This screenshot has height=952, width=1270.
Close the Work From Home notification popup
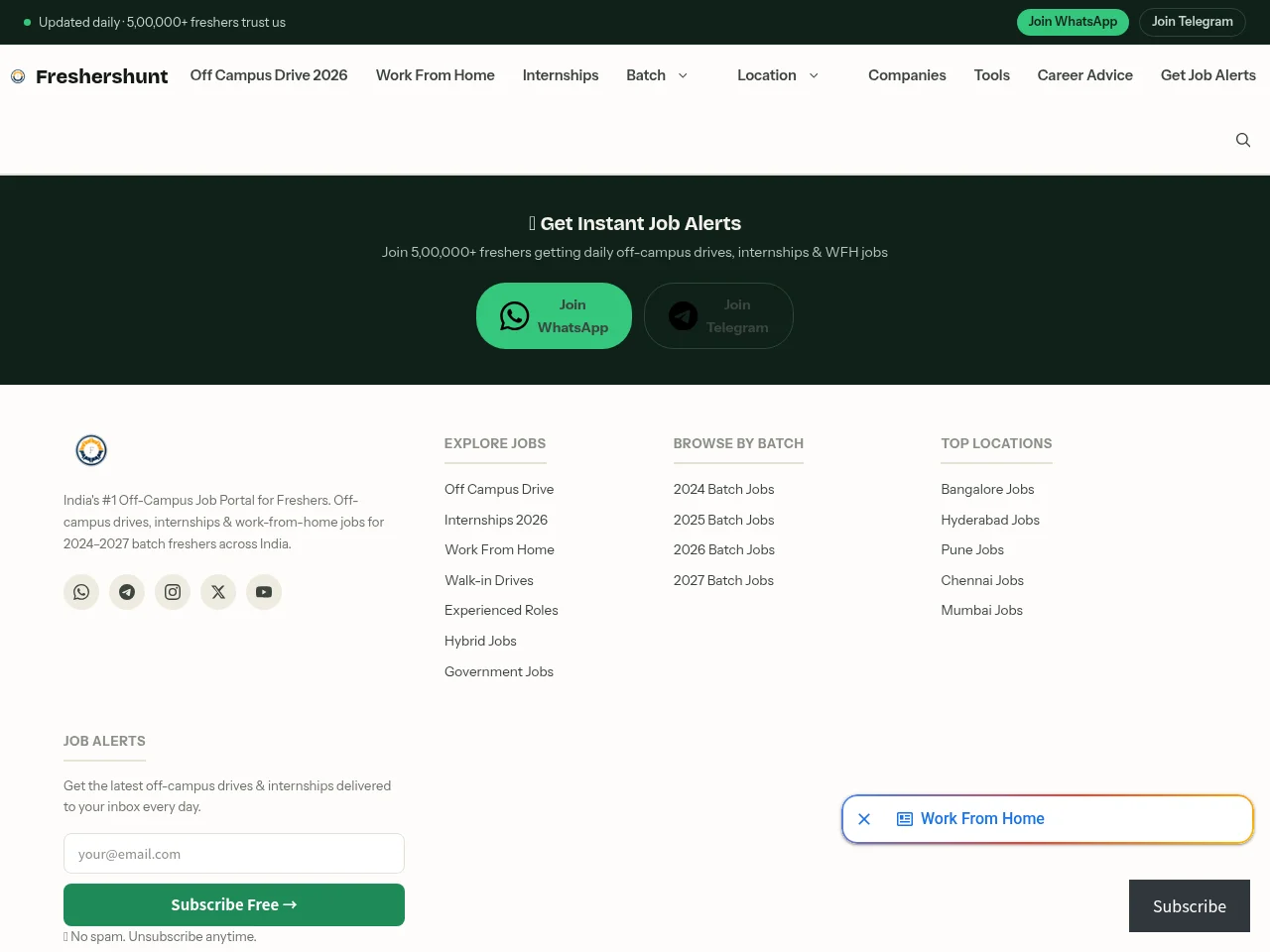click(x=864, y=819)
